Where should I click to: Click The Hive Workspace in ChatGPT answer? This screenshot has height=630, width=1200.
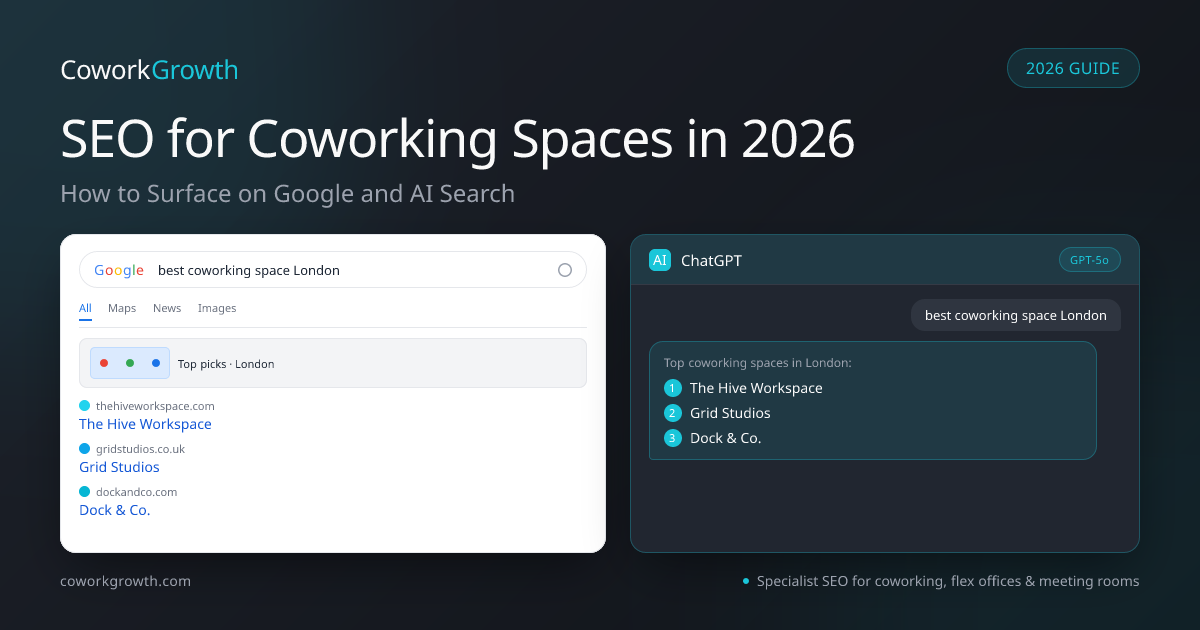pos(756,388)
